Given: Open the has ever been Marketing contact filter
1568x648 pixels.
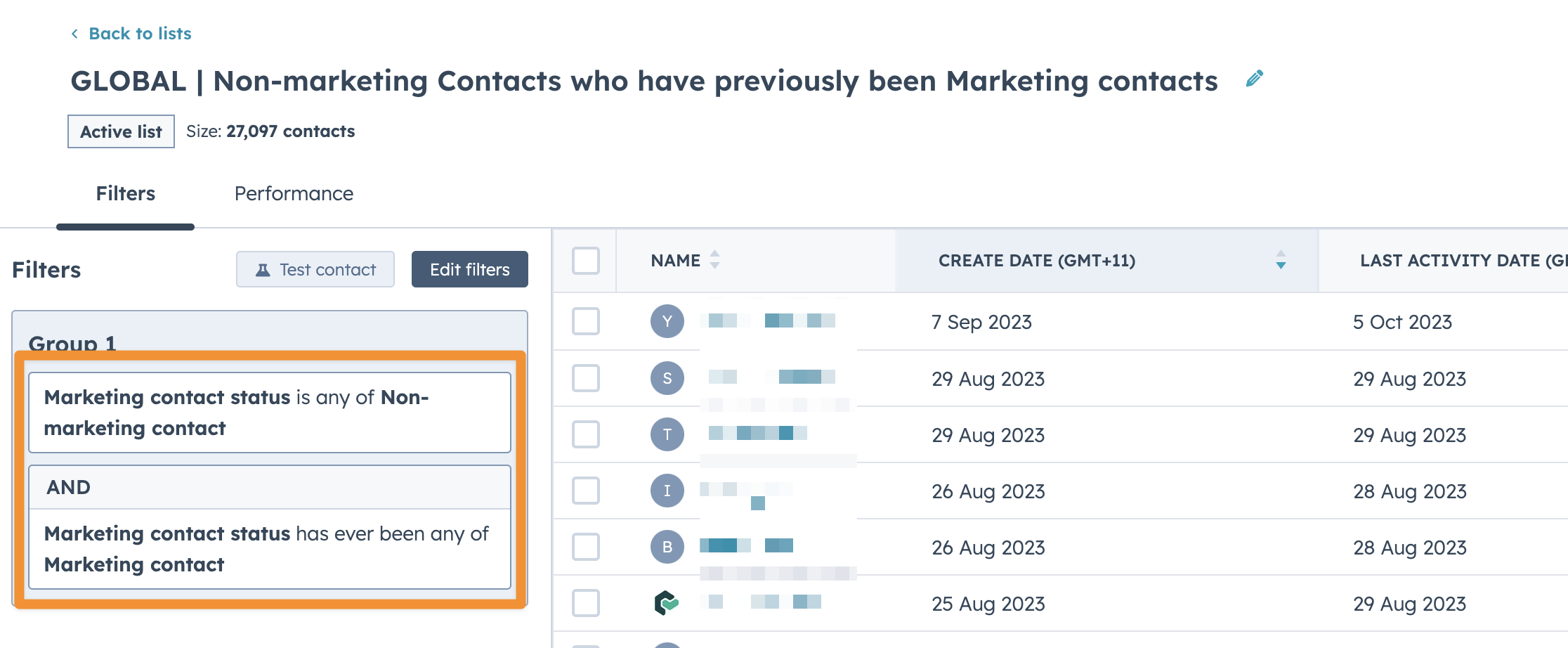Looking at the screenshot, I should [x=269, y=549].
